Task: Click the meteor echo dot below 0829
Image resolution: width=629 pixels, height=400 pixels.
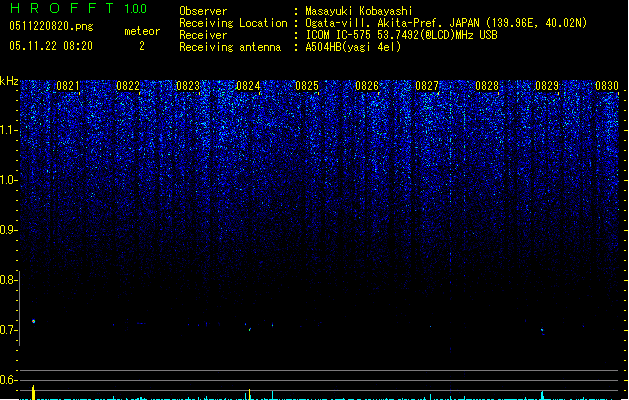Action: [542, 331]
